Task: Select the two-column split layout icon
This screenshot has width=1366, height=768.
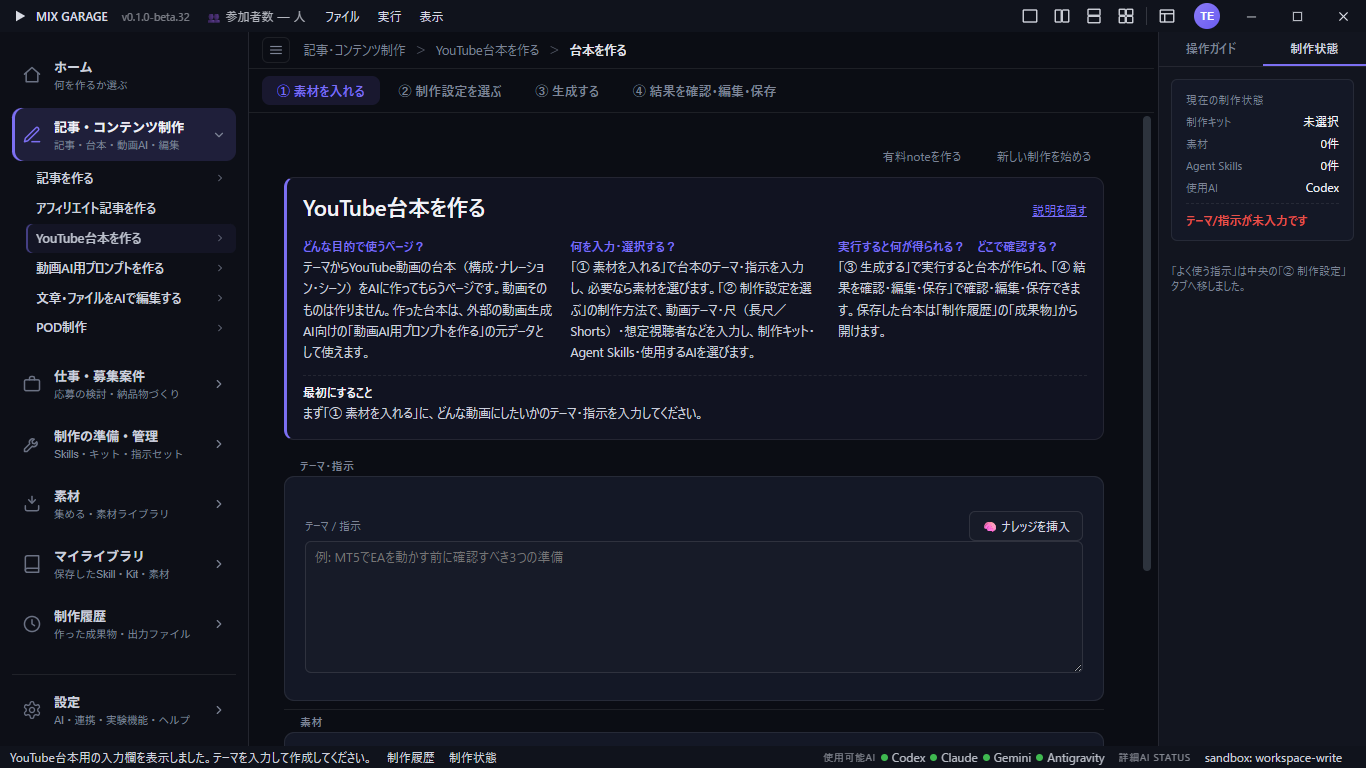Action: pyautogui.click(x=1062, y=16)
